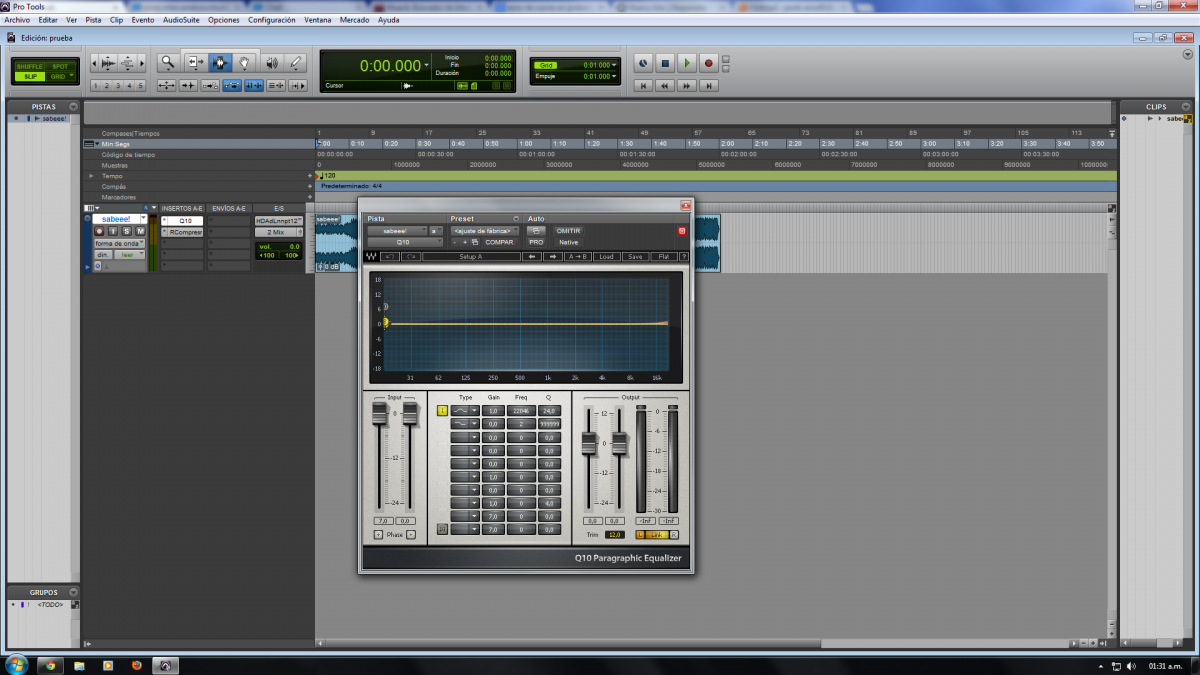Viewport: 1200px width, 675px height.
Task: Open the Ayuda menu
Action: (389, 20)
